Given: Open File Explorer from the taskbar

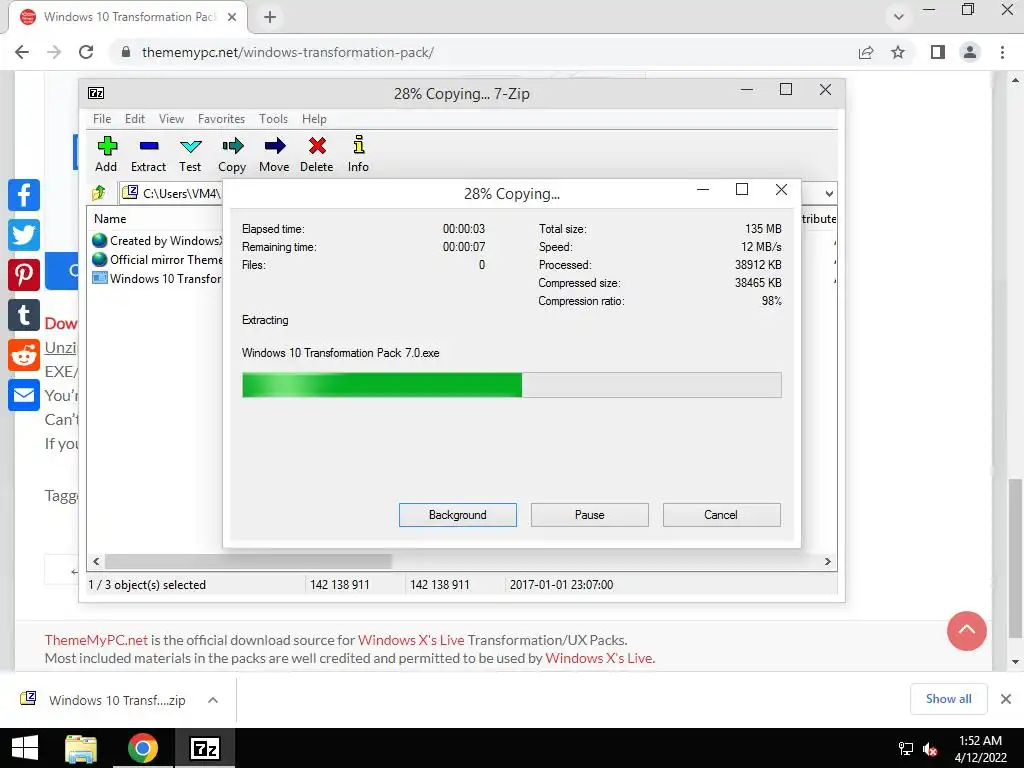Looking at the screenshot, I should pyautogui.click(x=81, y=748).
